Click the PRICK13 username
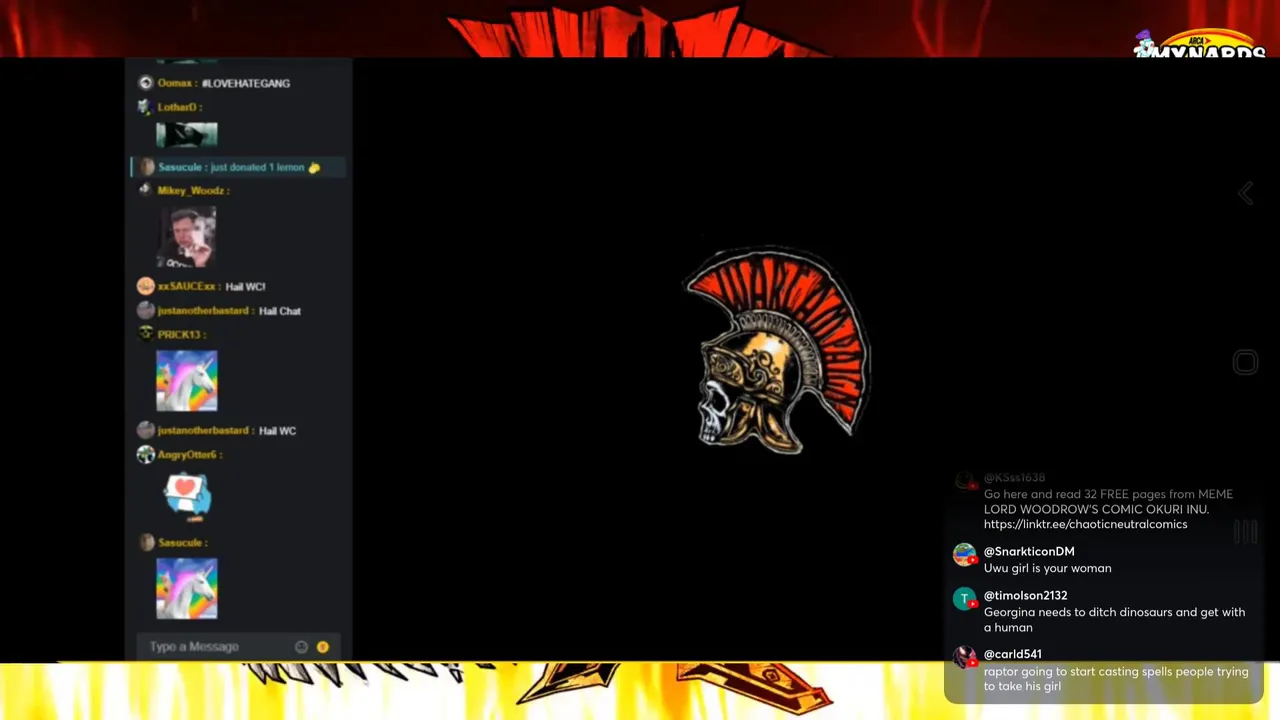The image size is (1280, 720). 179,334
